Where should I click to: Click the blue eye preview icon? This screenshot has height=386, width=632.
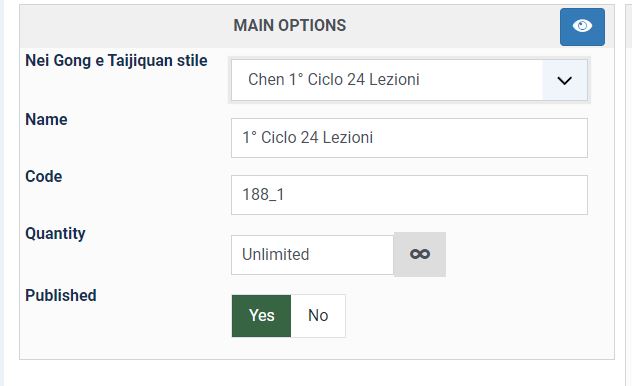tap(582, 27)
